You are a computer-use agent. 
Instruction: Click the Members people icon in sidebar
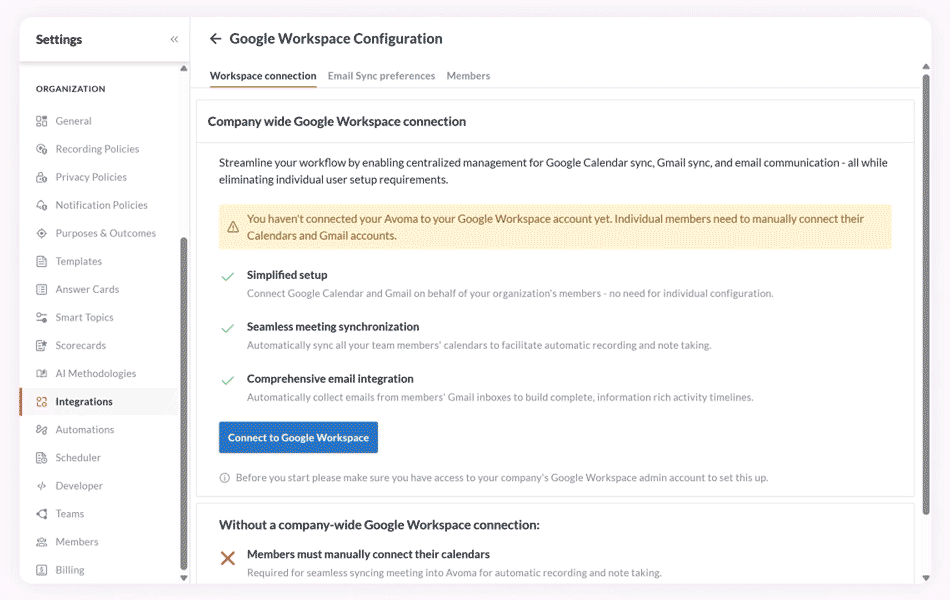pyautogui.click(x=41, y=542)
